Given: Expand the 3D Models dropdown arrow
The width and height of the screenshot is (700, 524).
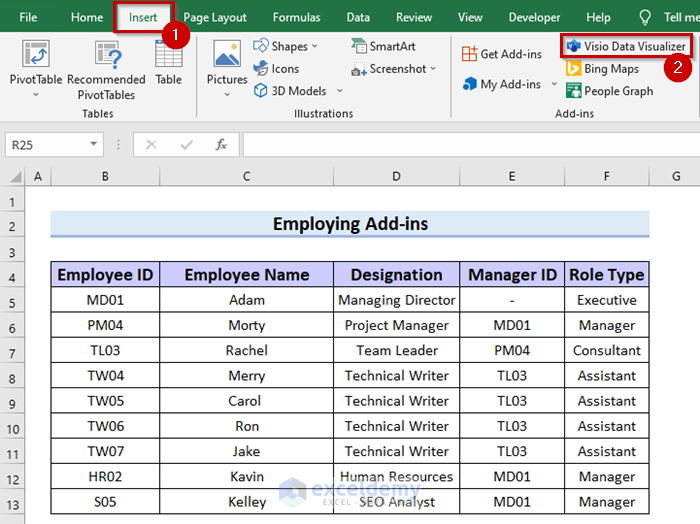Looking at the screenshot, I should point(339,91).
